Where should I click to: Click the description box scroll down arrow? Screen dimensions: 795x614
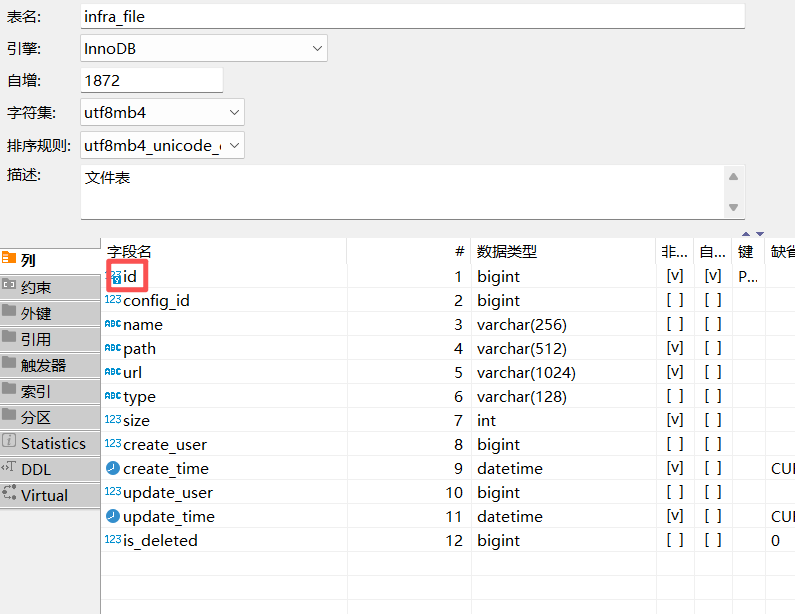coord(734,207)
